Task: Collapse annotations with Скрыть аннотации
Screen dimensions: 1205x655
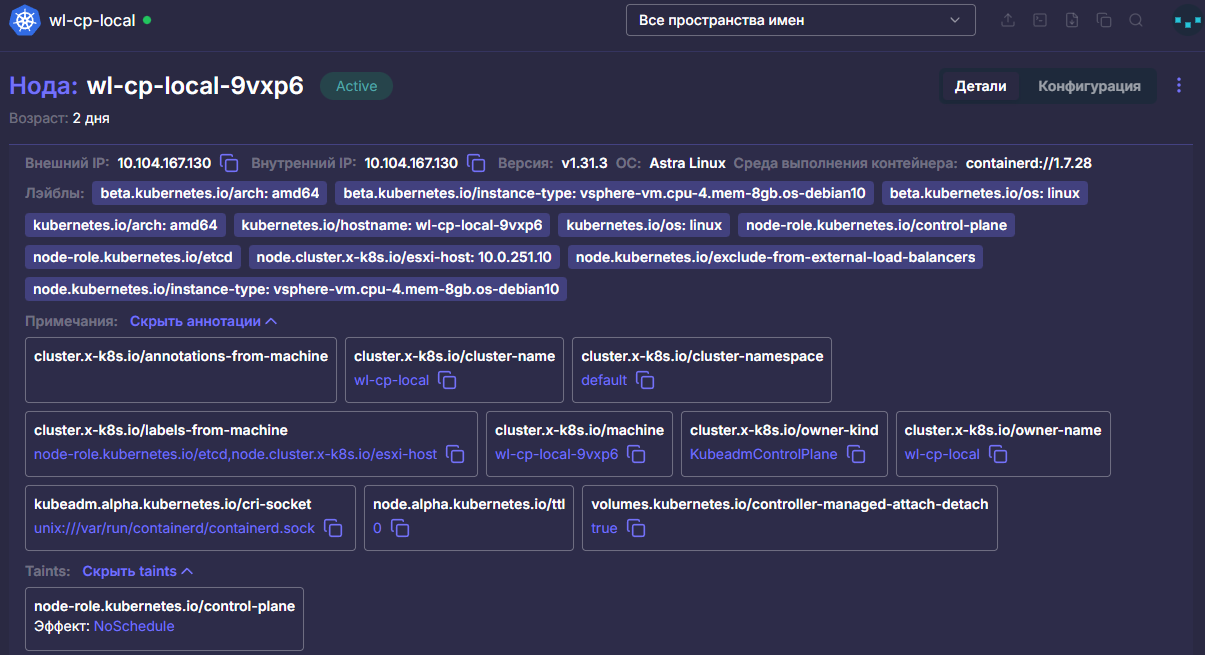Action: 203,322
